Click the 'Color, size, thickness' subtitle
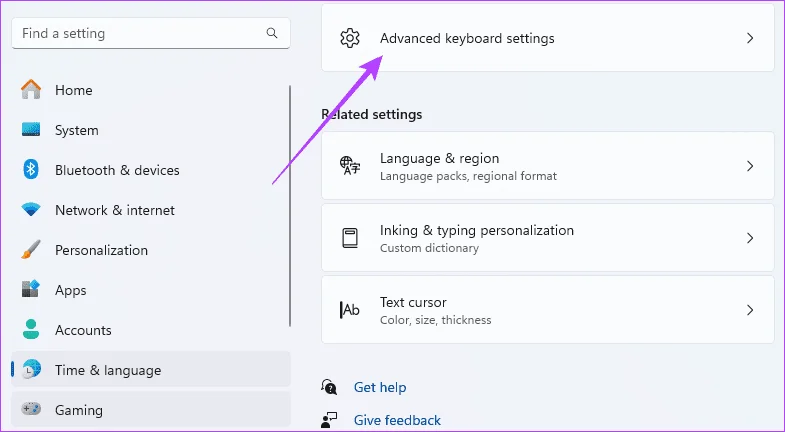The image size is (785, 432). (436, 320)
